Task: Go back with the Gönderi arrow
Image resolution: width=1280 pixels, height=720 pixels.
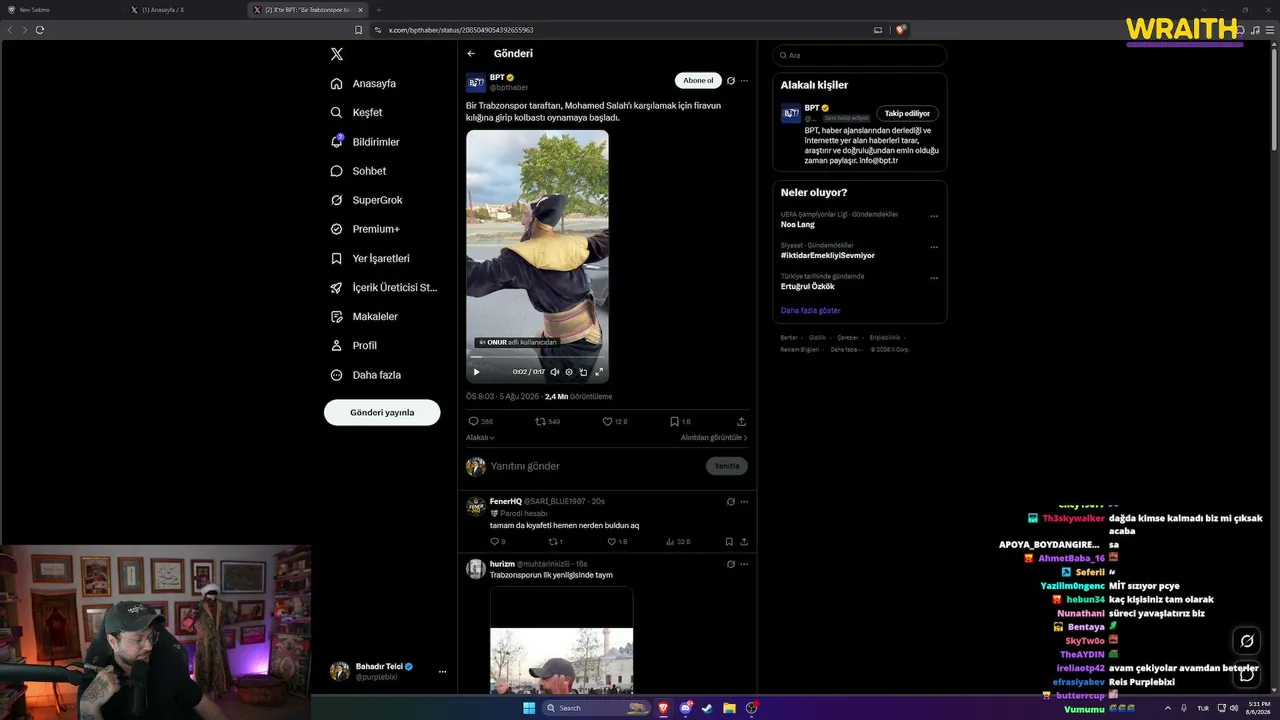Action: [471, 54]
